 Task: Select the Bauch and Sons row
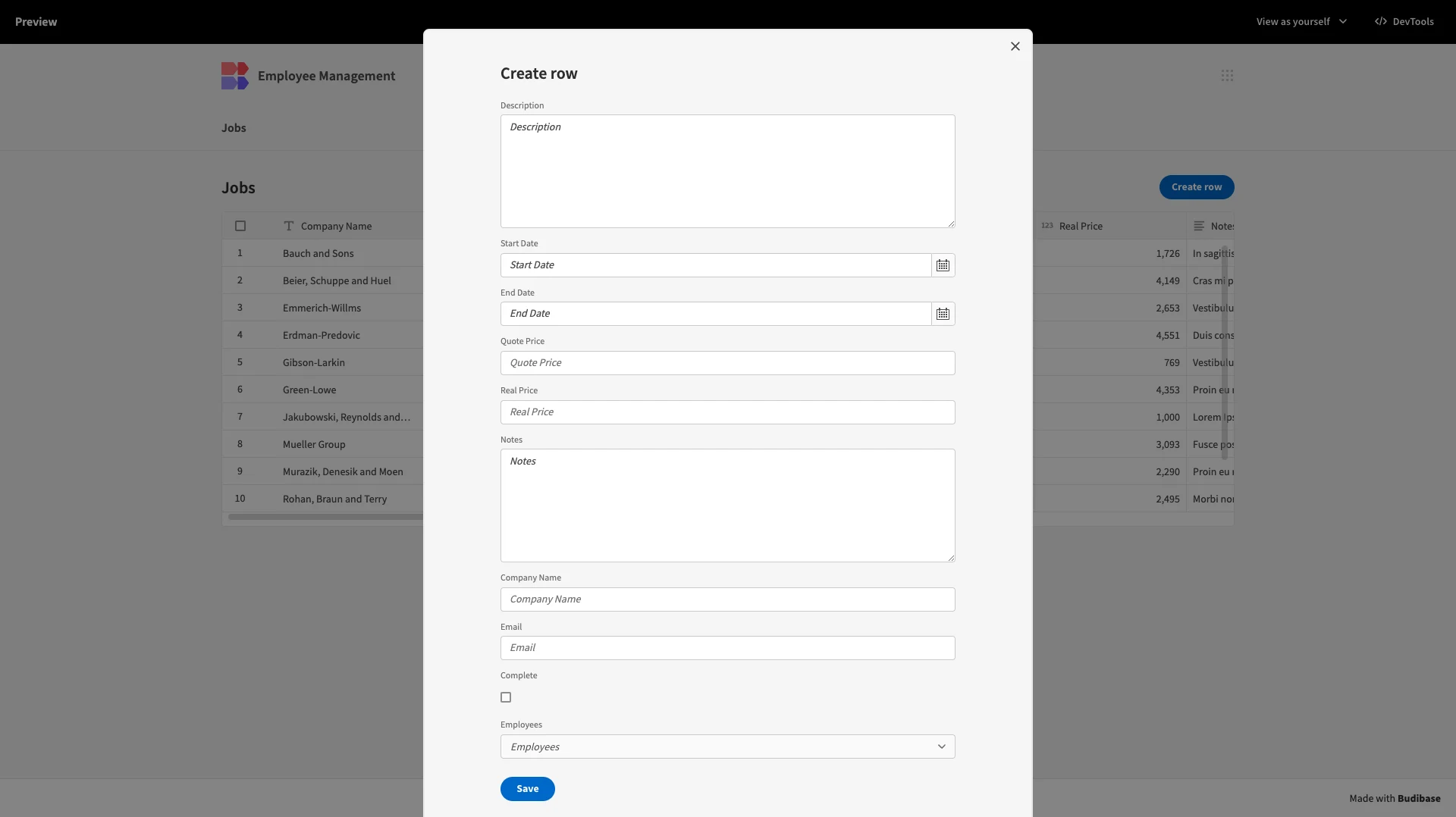318,253
